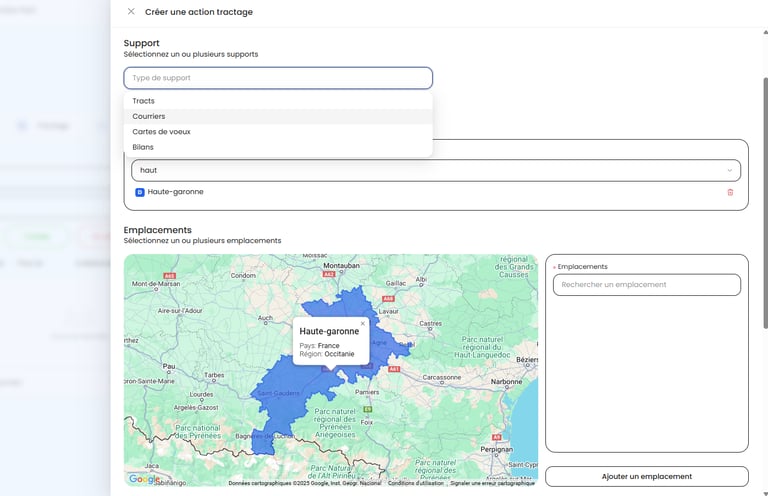
Task: Choose Courriers in the support dropdown
Action: (278, 116)
